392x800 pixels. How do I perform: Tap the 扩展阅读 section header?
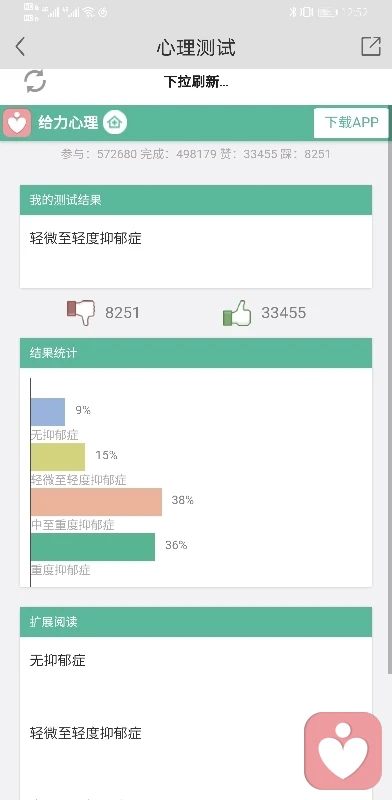click(x=196, y=622)
